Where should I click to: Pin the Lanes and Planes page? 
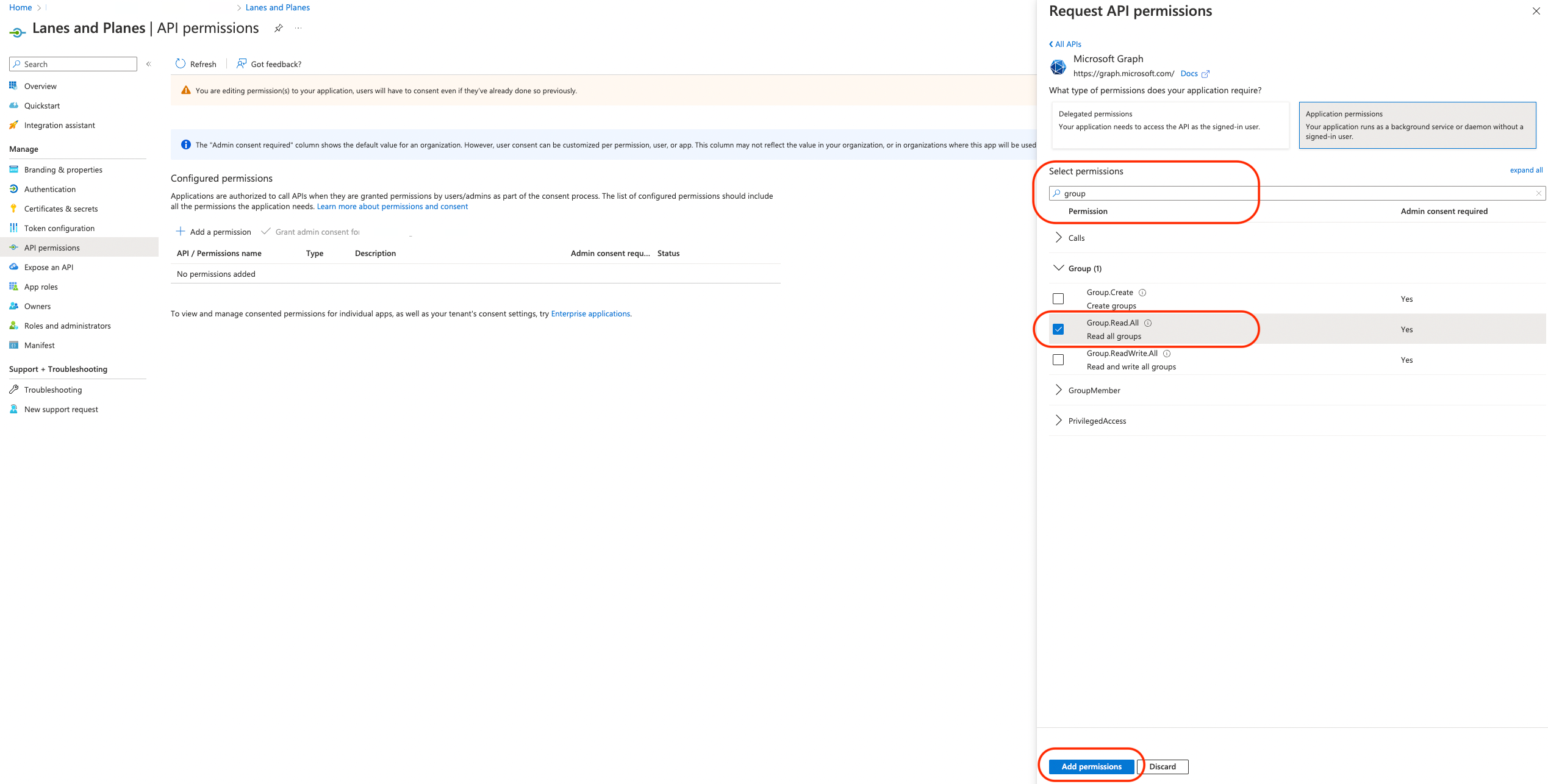(x=278, y=28)
